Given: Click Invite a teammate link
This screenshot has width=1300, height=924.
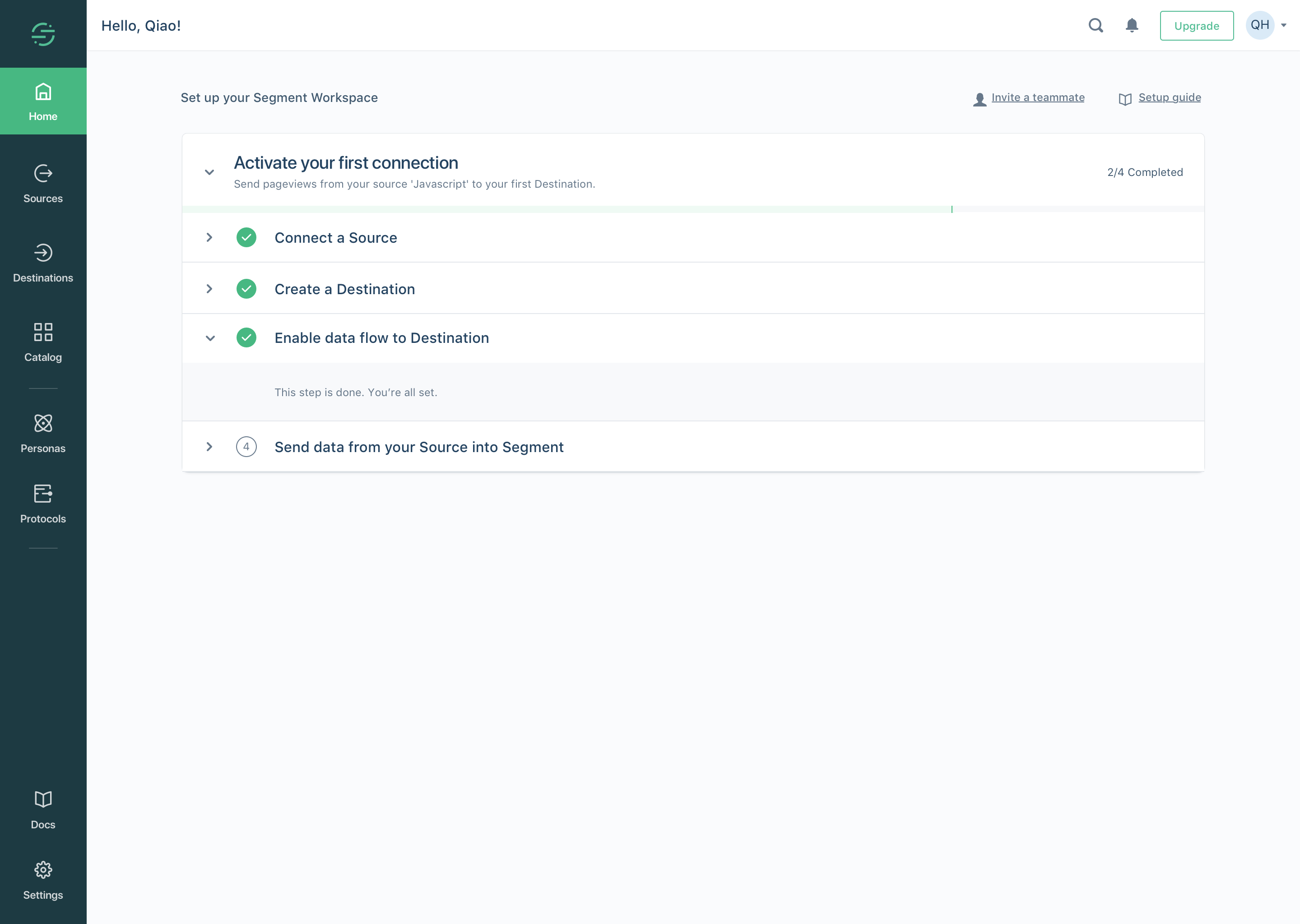Looking at the screenshot, I should click(1038, 97).
